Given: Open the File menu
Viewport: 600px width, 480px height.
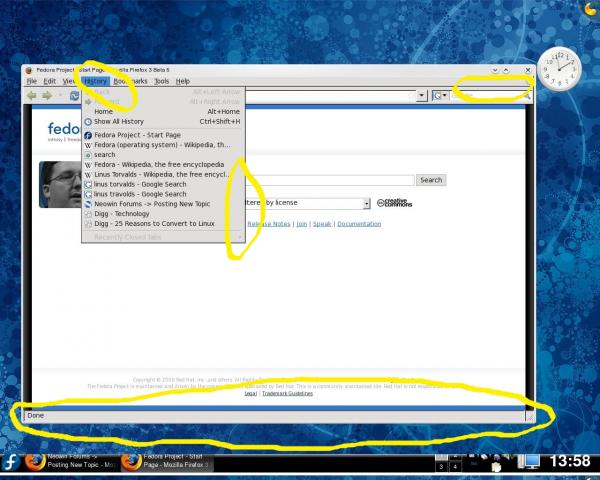Looking at the screenshot, I should coord(32,81).
